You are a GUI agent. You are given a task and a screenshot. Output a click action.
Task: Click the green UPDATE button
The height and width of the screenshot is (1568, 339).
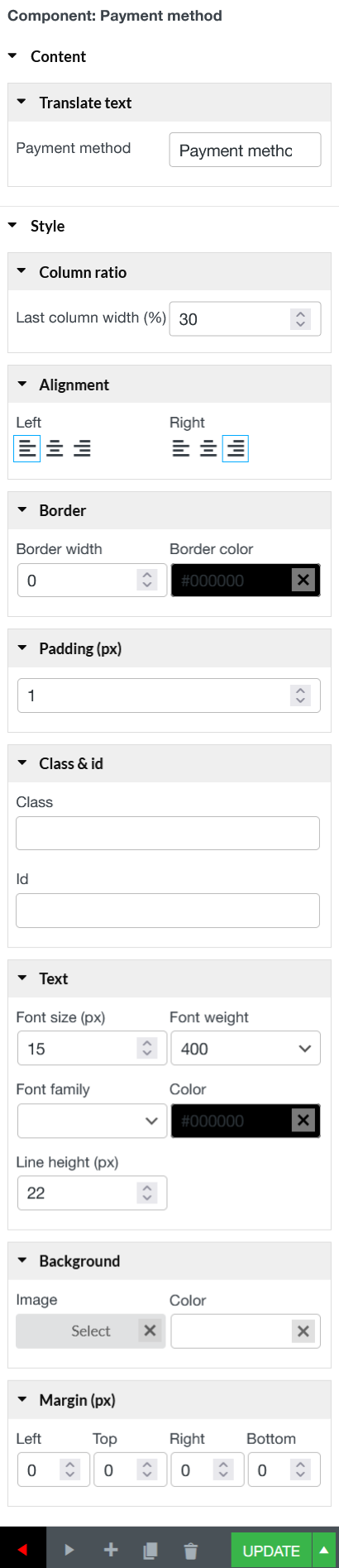pos(271,1550)
